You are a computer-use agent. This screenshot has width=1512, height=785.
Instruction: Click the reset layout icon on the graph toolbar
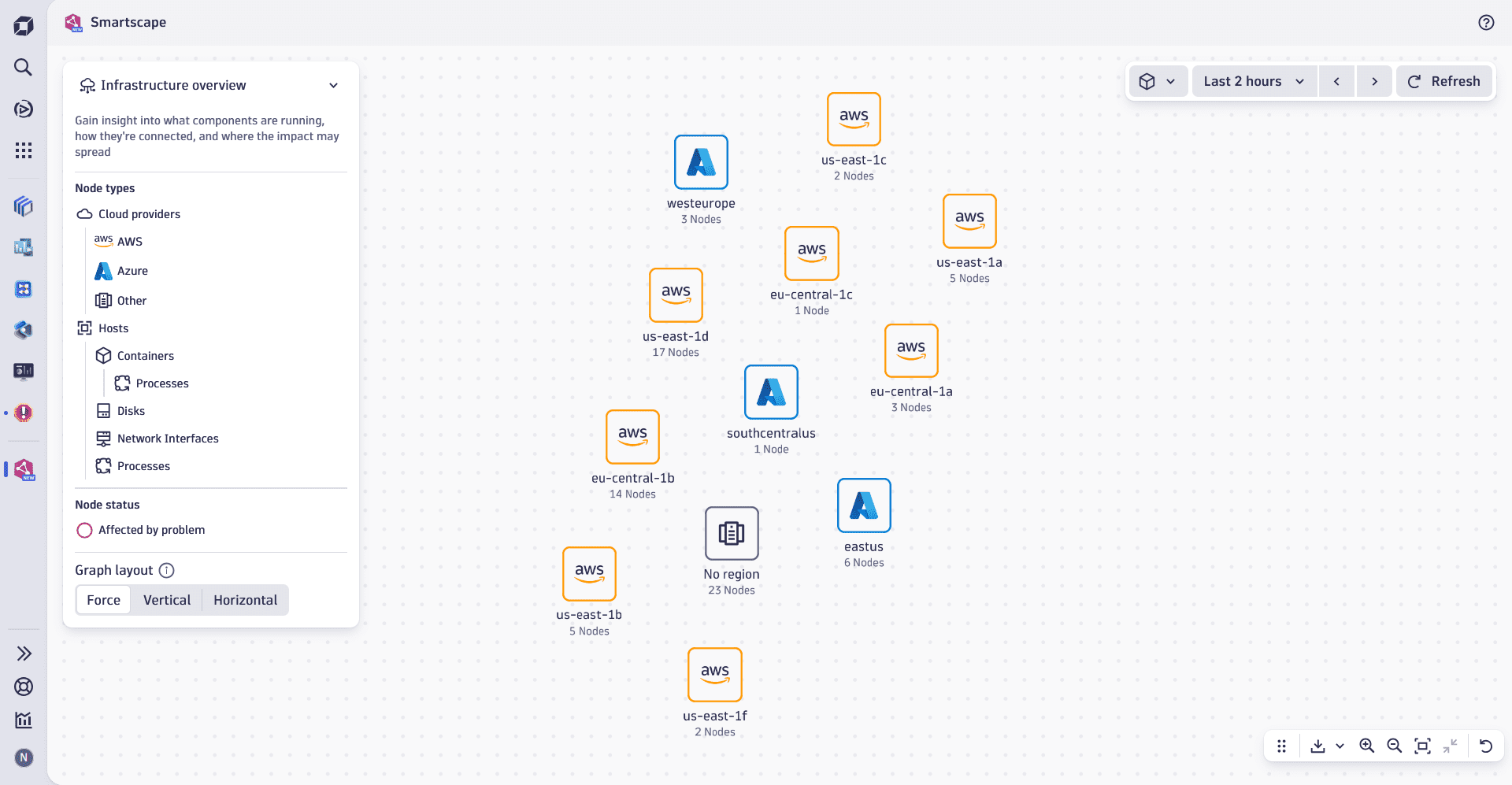1485,746
